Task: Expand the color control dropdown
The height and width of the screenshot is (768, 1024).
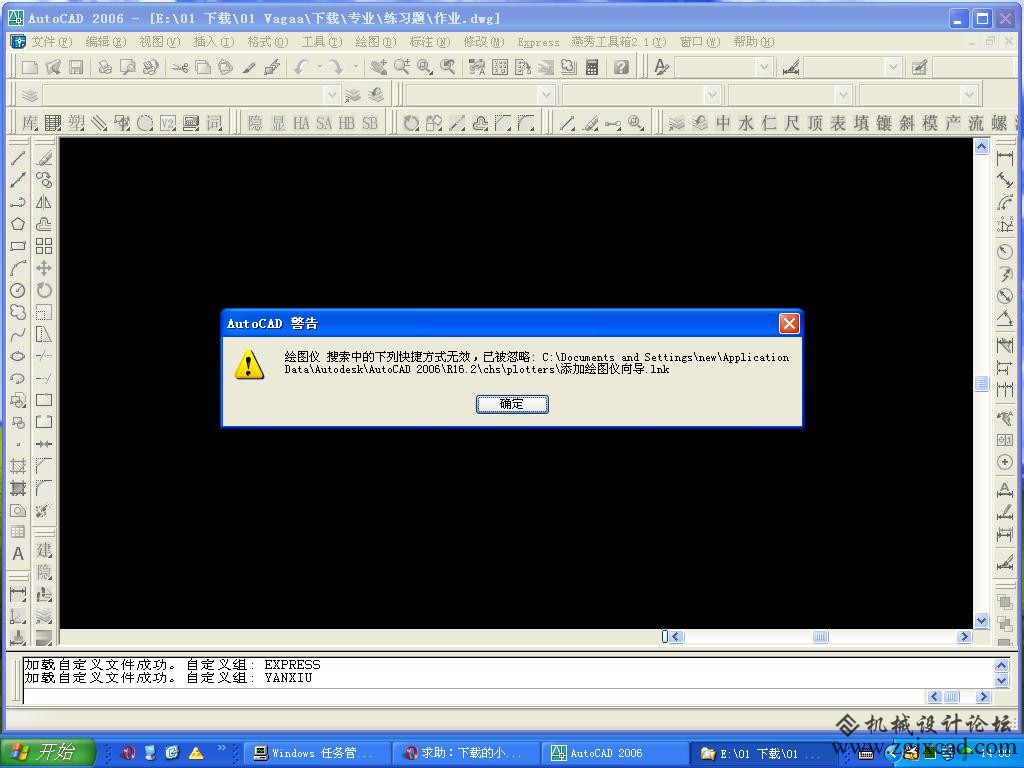Action: click(547, 95)
